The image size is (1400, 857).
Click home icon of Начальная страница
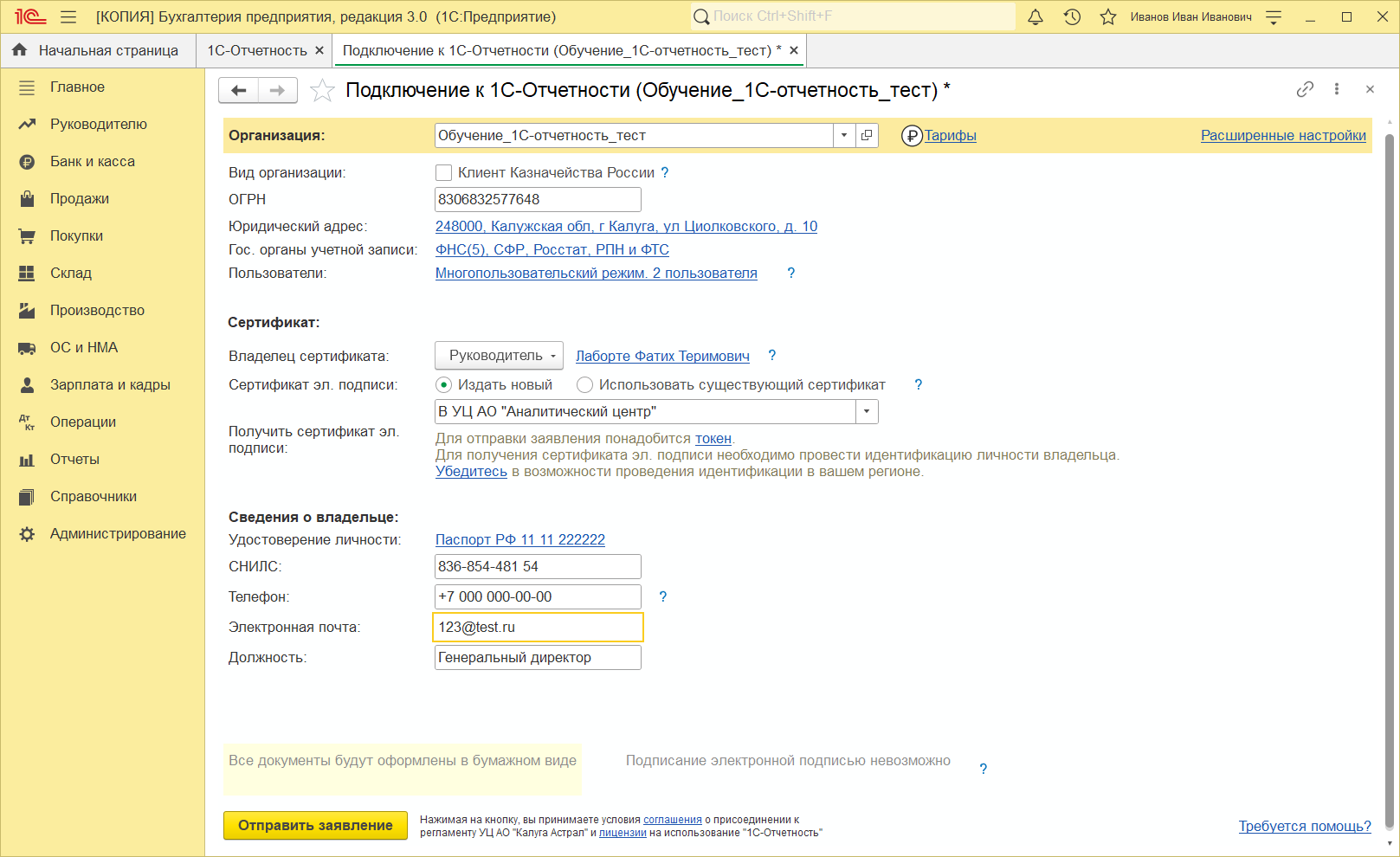(20, 50)
